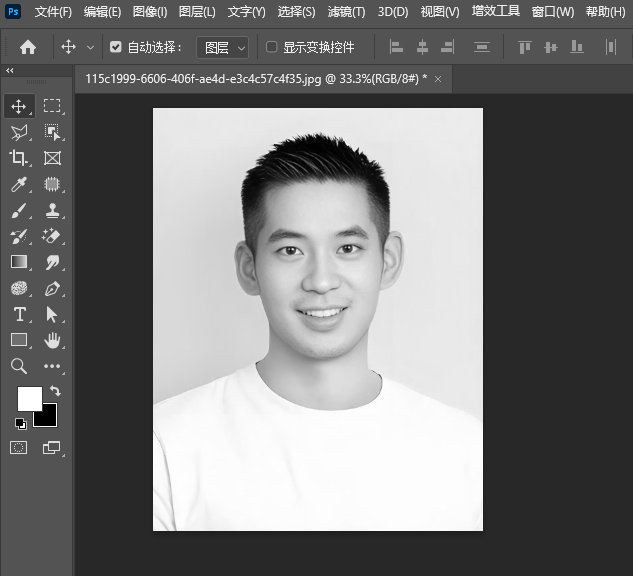
Task: Collapse the toolbox with double arrows
Action: [10, 71]
